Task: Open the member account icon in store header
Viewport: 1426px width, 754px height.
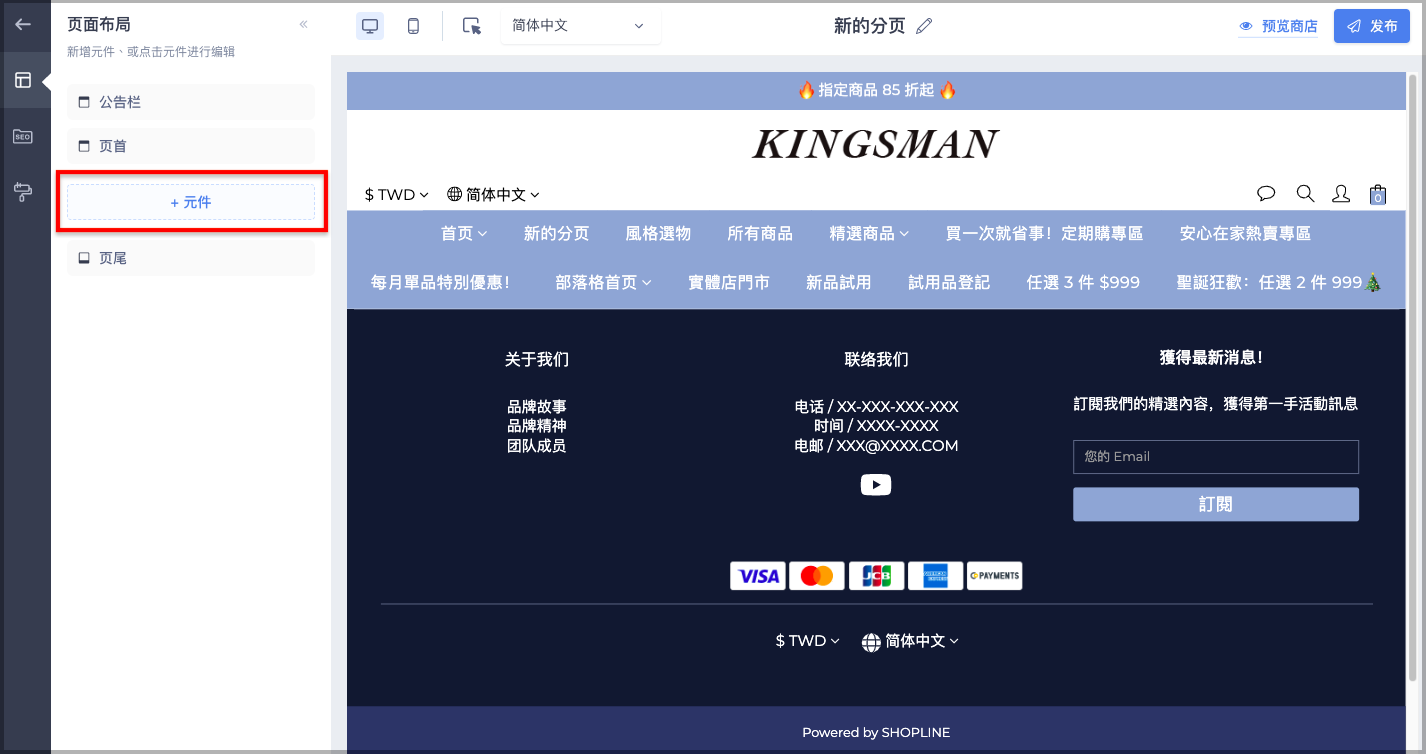Action: [1341, 194]
